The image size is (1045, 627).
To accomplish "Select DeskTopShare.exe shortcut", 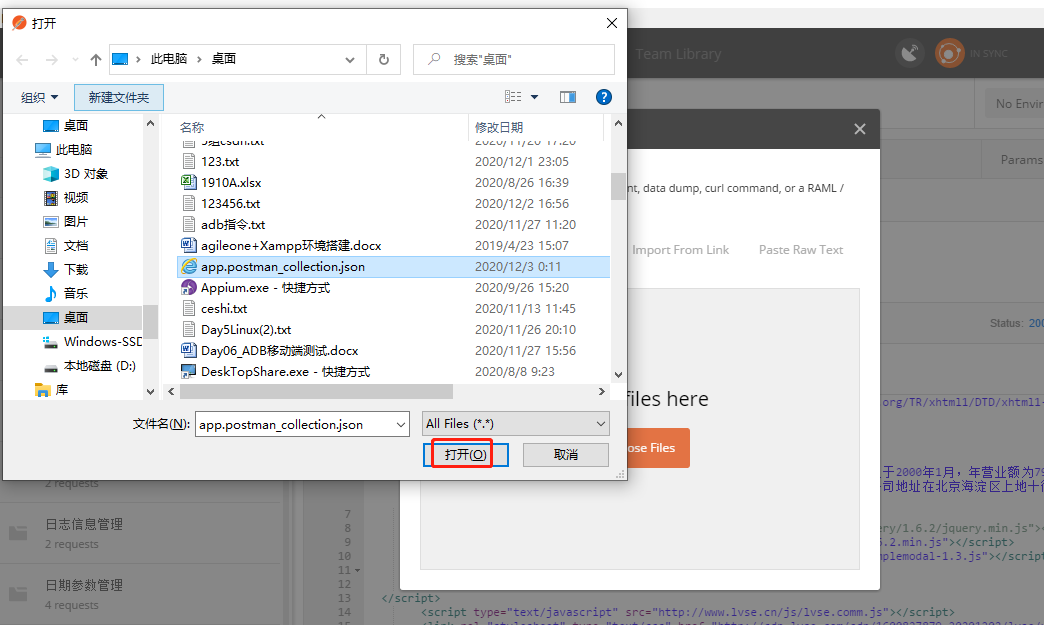I will [x=393, y=372].
